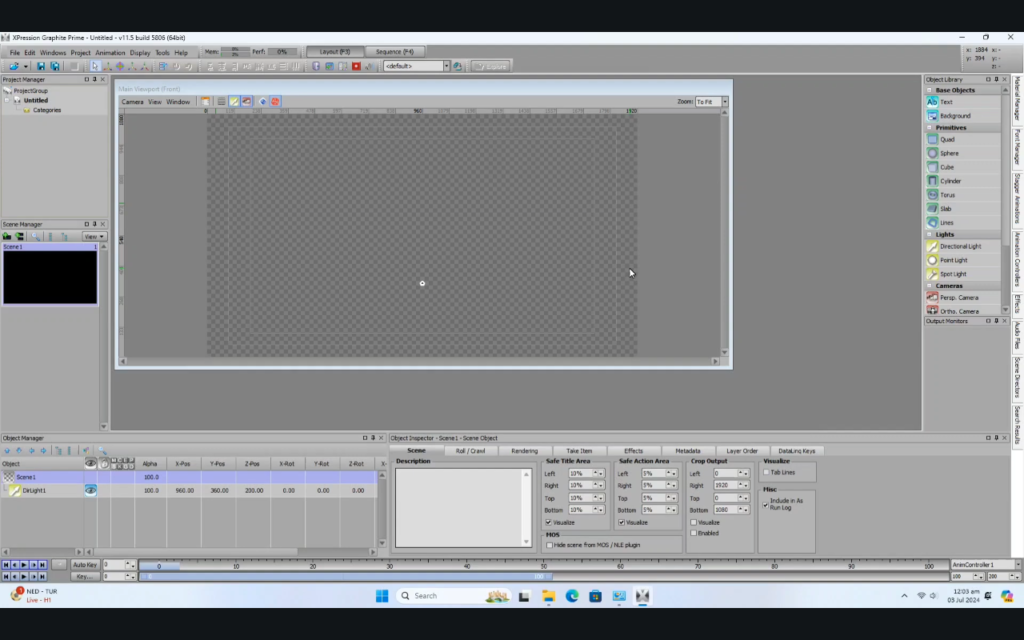
Task: Select the Ortho. Camera object
Action: click(x=963, y=311)
